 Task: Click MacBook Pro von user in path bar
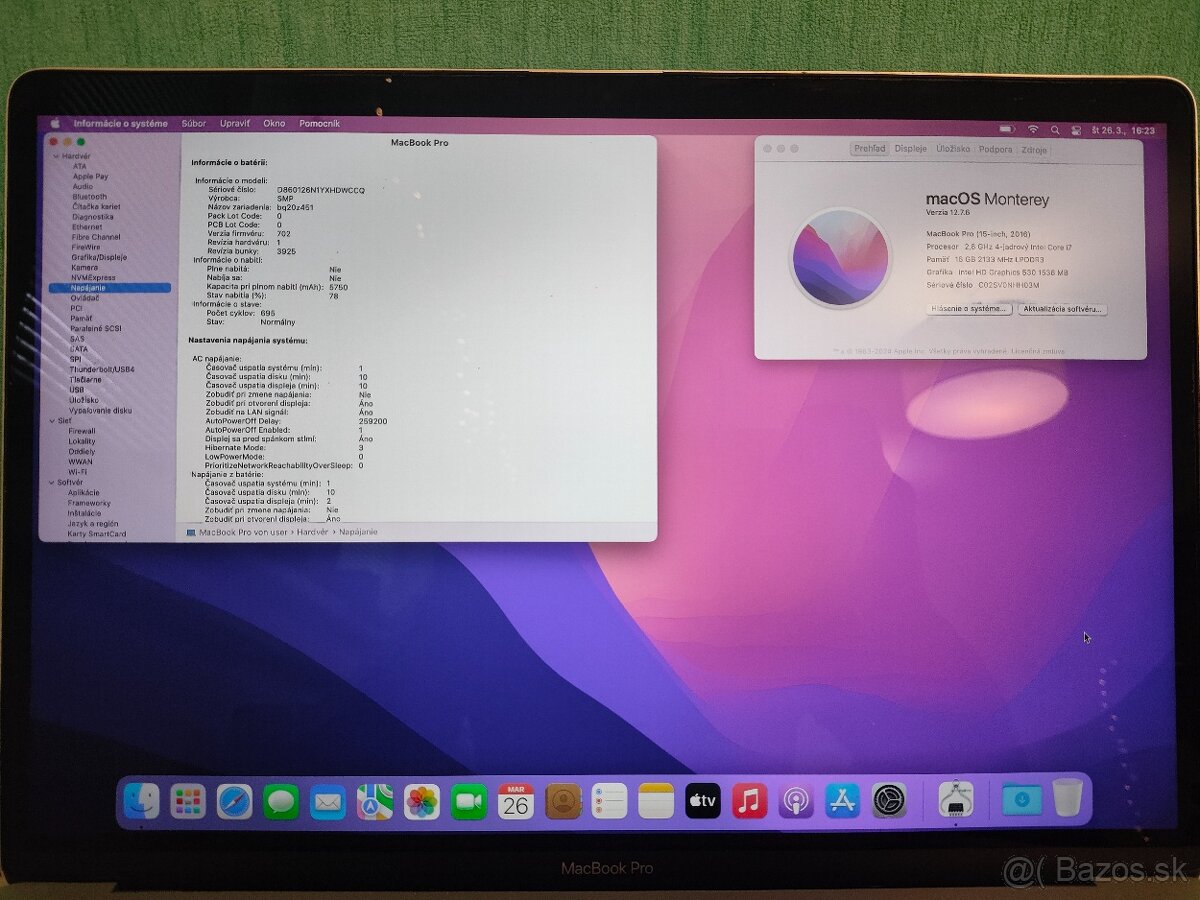tap(243, 532)
